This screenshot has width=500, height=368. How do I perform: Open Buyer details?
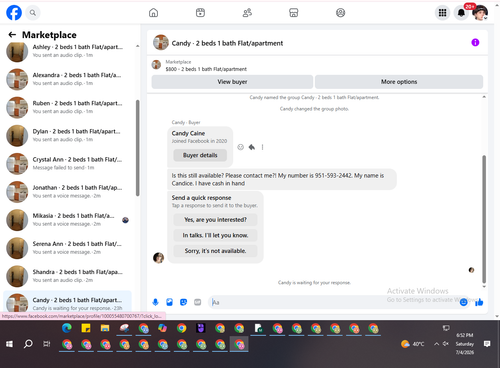200,155
